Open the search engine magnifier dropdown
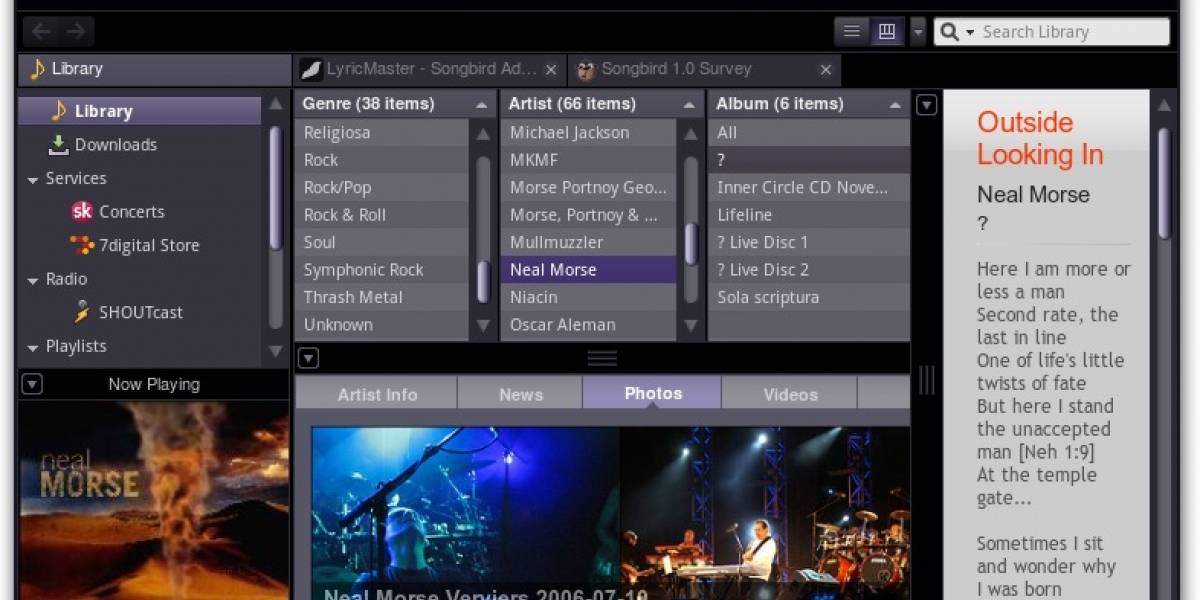The width and height of the screenshot is (1200, 600). [x=957, y=32]
